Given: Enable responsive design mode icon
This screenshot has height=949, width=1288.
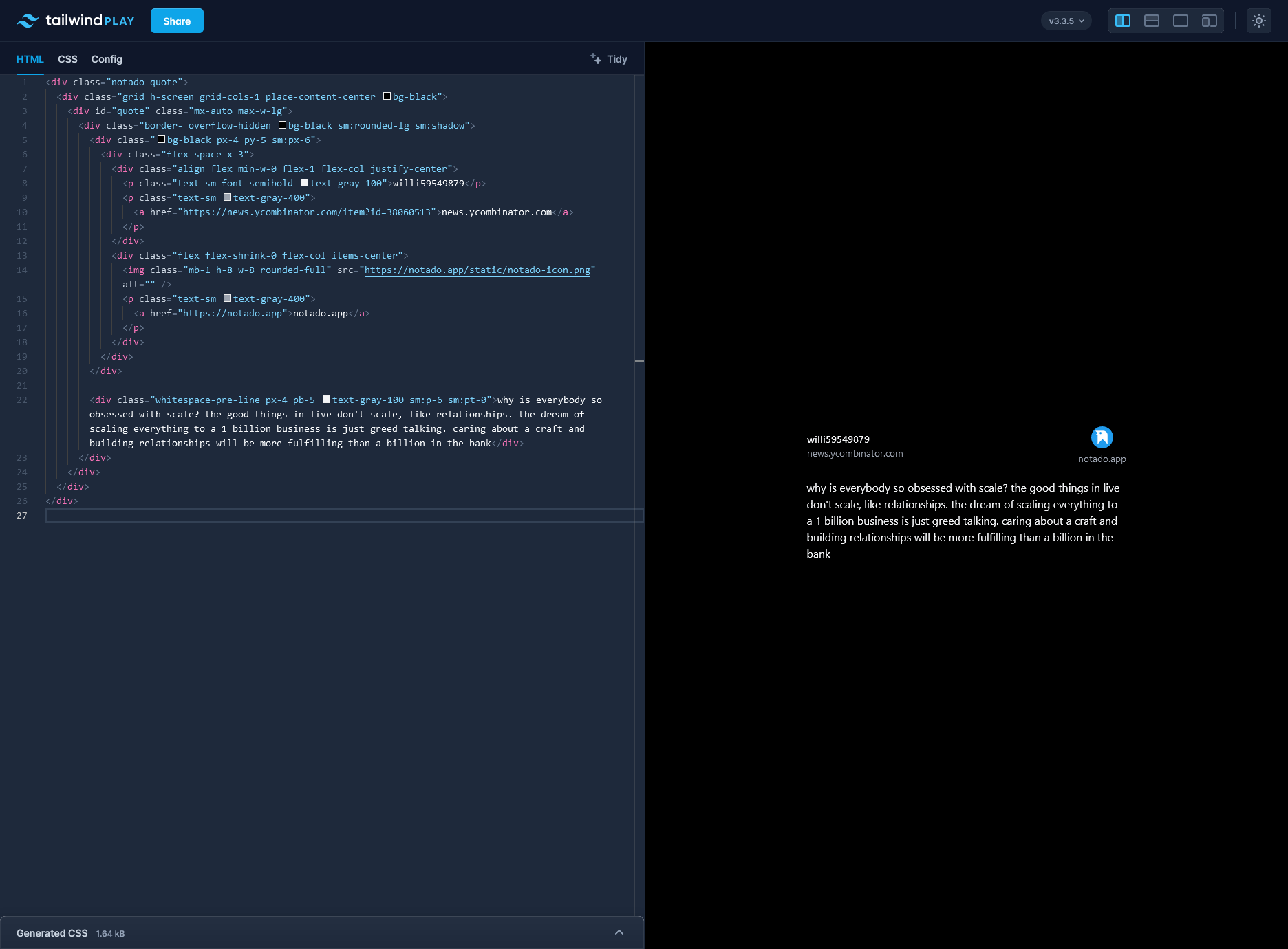Looking at the screenshot, I should click(x=1209, y=21).
